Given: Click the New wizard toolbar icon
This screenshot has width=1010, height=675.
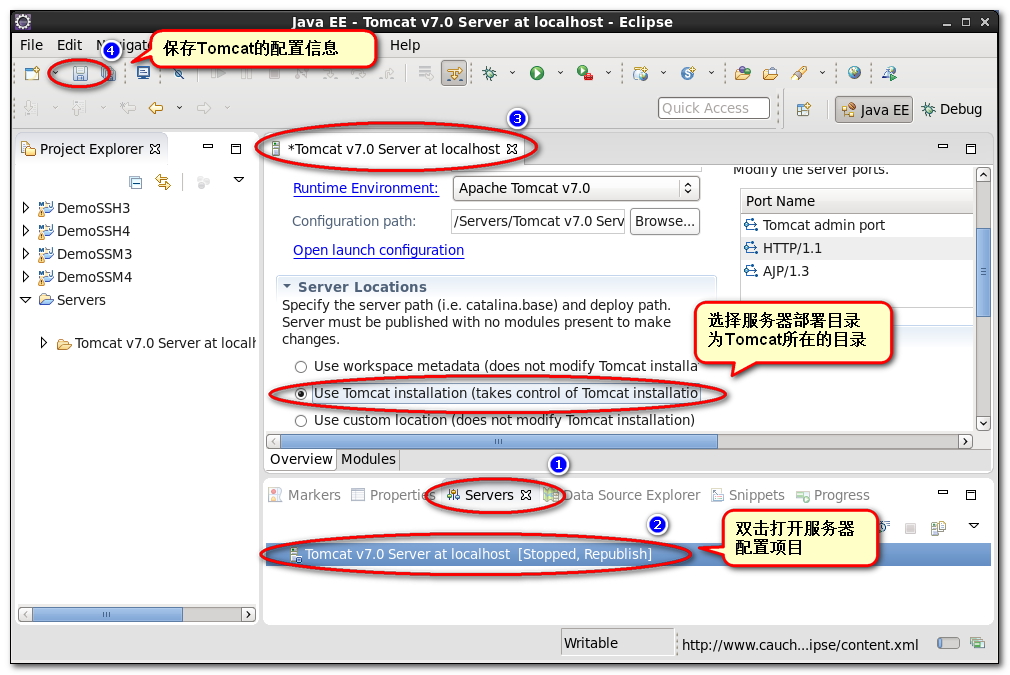Looking at the screenshot, I should pos(32,73).
